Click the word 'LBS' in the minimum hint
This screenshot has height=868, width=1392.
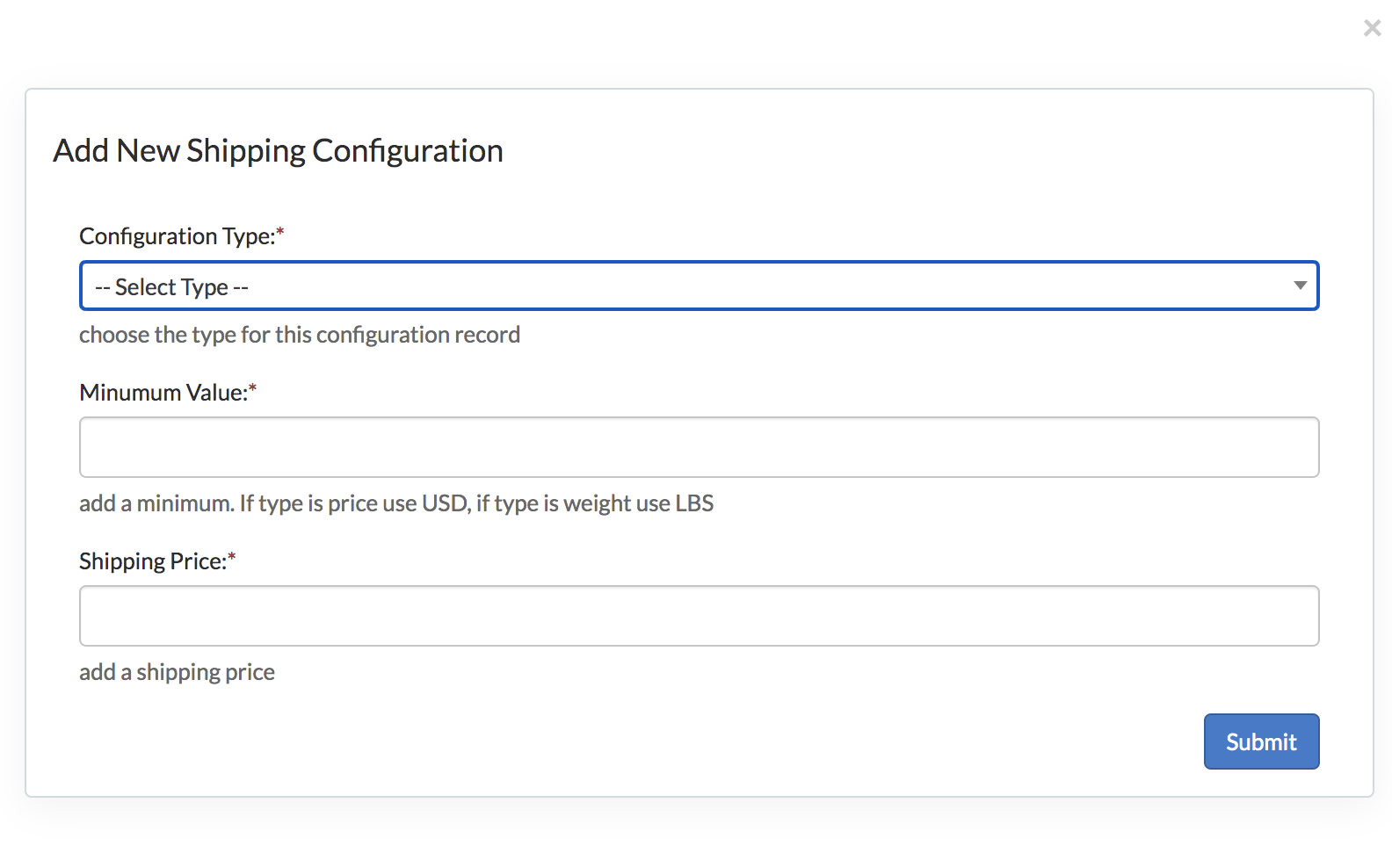point(694,503)
